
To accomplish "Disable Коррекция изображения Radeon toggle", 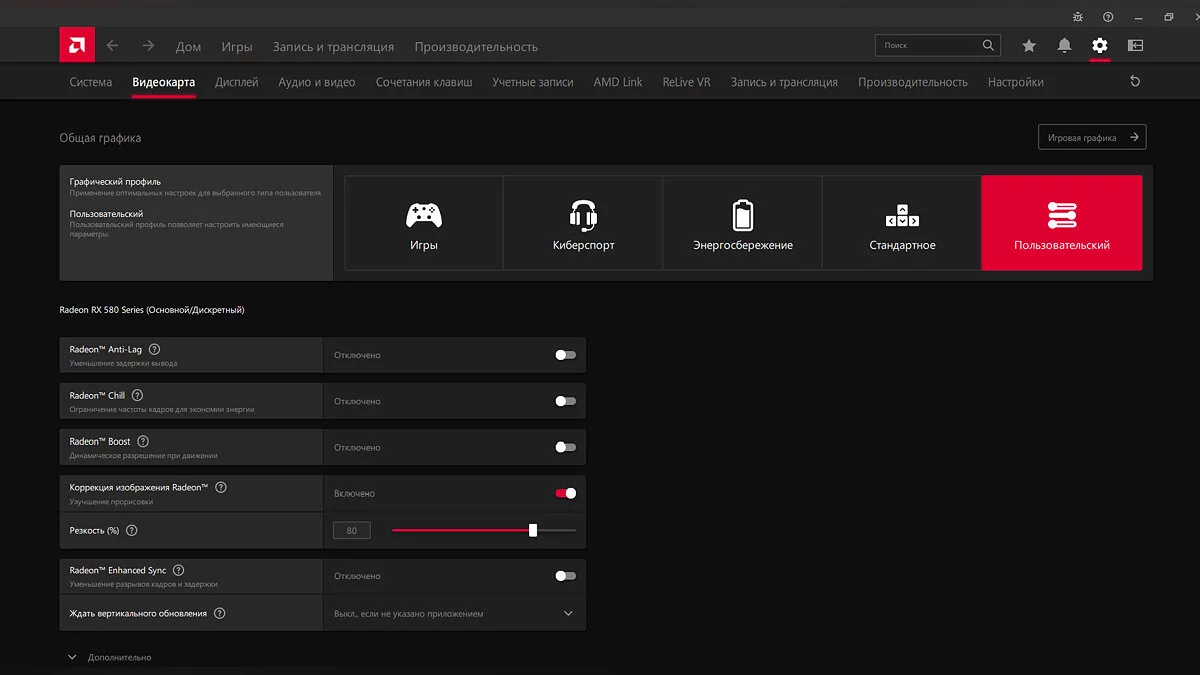I will (566, 493).
